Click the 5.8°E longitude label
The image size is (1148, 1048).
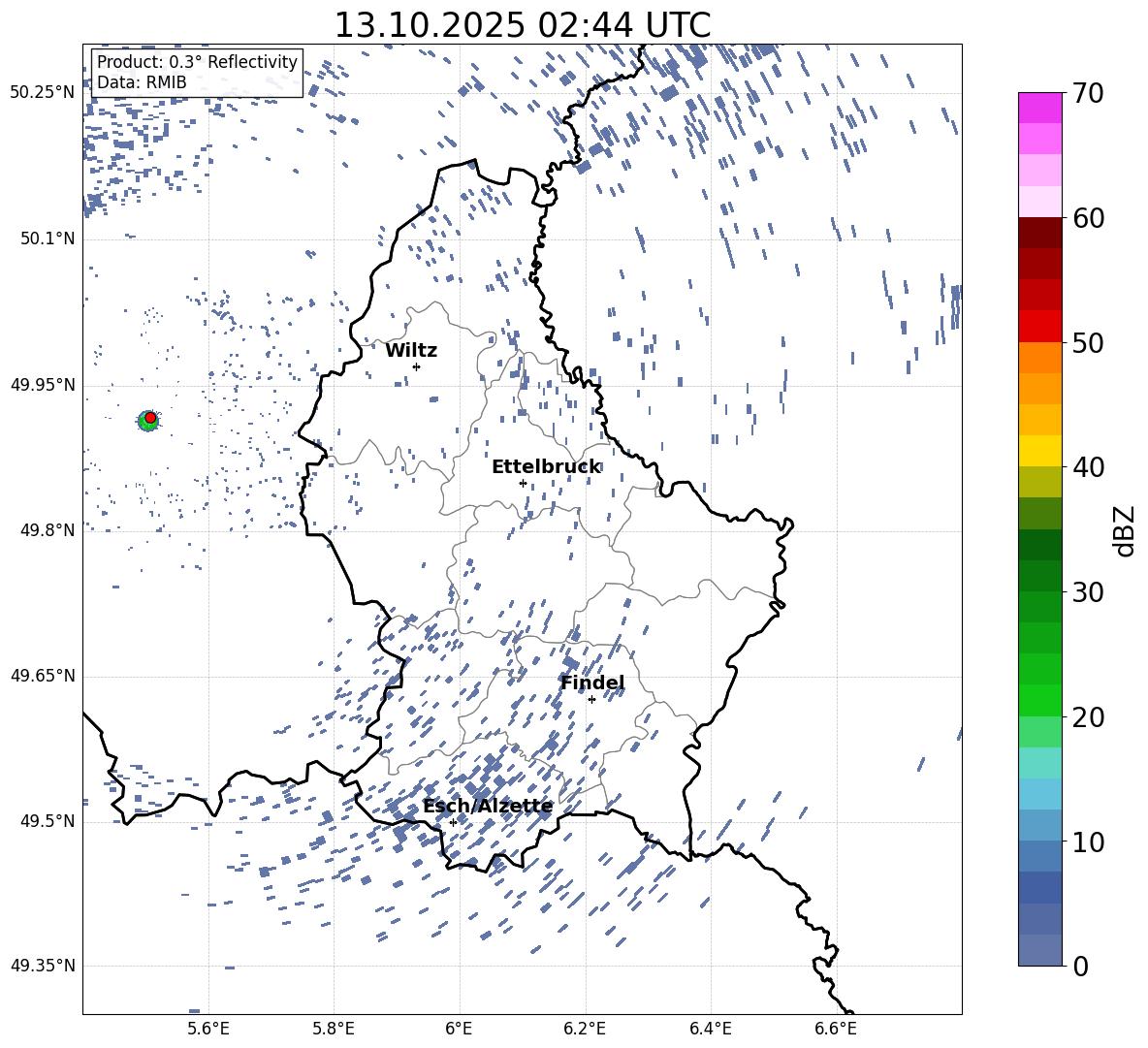click(334, 1029)
